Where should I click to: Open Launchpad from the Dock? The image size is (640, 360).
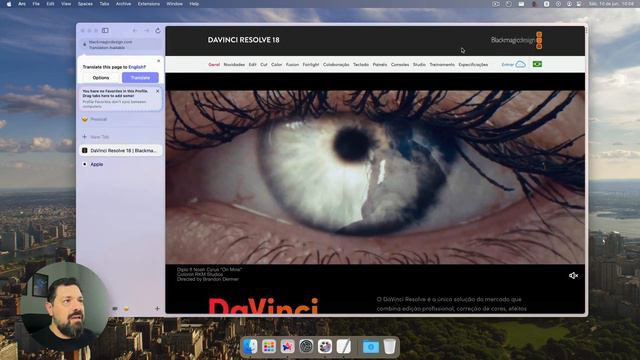tap(269, 347)
